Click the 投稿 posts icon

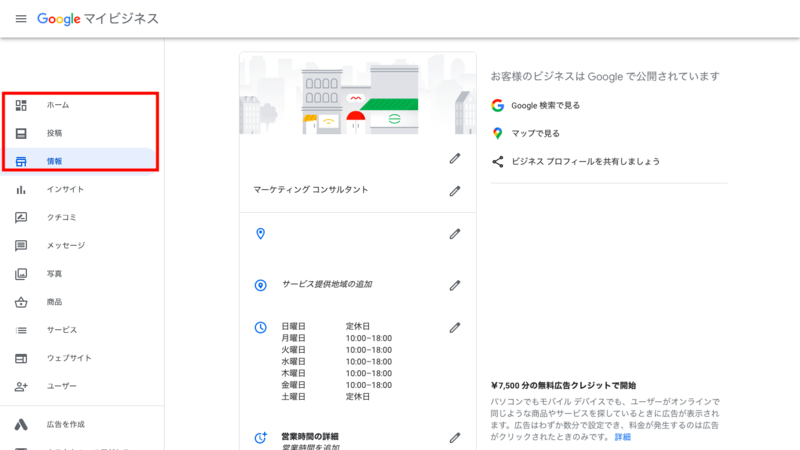pos(21,133)
